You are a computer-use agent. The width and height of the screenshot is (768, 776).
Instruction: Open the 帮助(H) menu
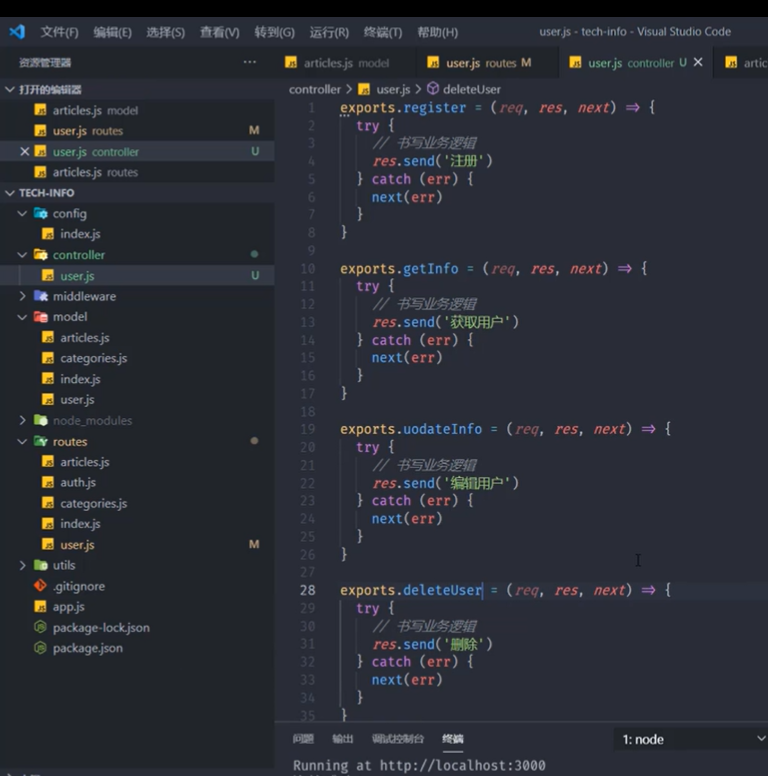pos(437,32)
